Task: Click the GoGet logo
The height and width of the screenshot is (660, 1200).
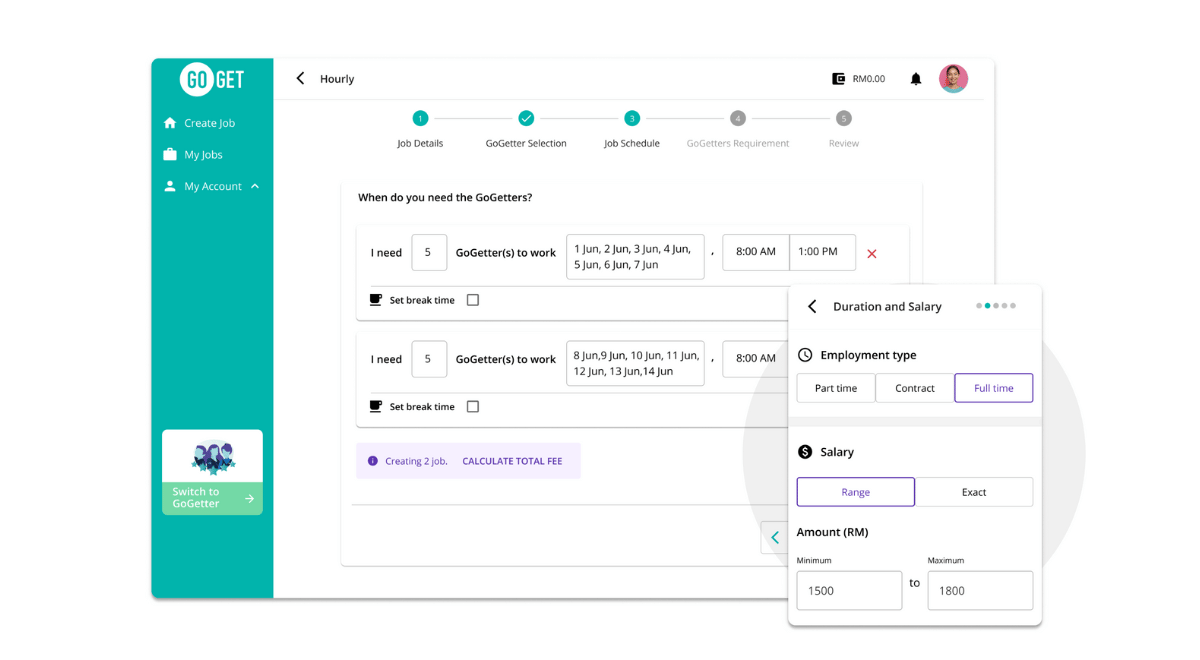Action: point(212,79)
